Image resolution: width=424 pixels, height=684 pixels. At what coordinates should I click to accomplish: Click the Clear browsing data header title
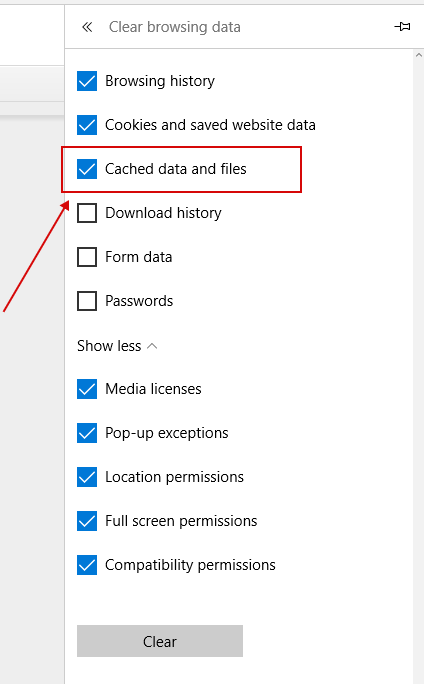pos(174,27)
